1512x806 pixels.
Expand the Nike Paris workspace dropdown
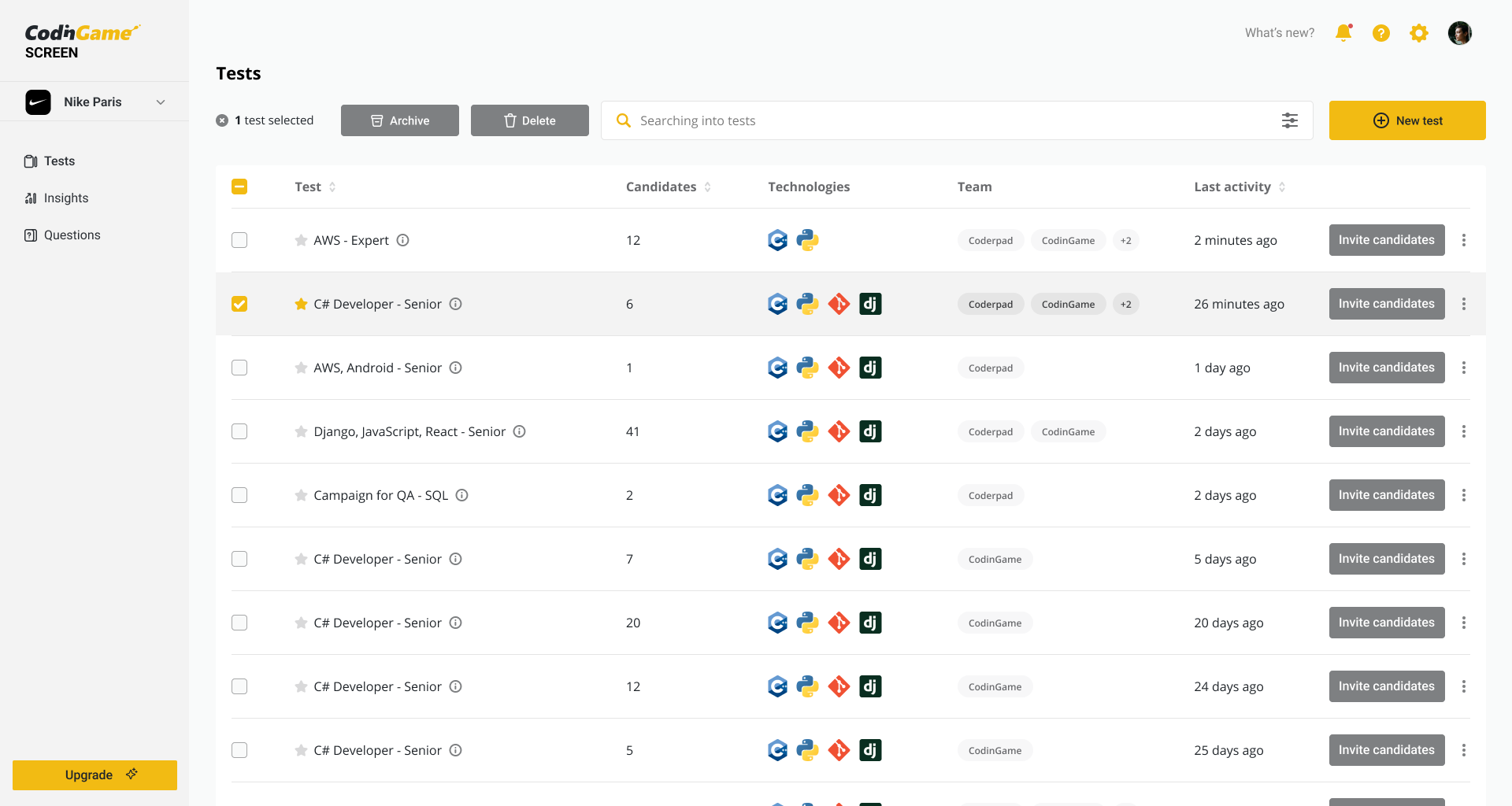pos(161,102)
